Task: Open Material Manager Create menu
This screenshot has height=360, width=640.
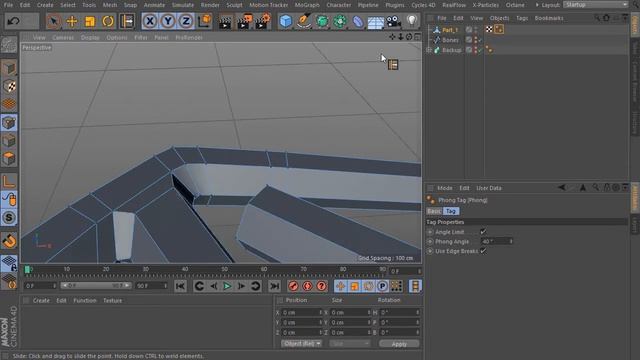Action: (41, 300)
